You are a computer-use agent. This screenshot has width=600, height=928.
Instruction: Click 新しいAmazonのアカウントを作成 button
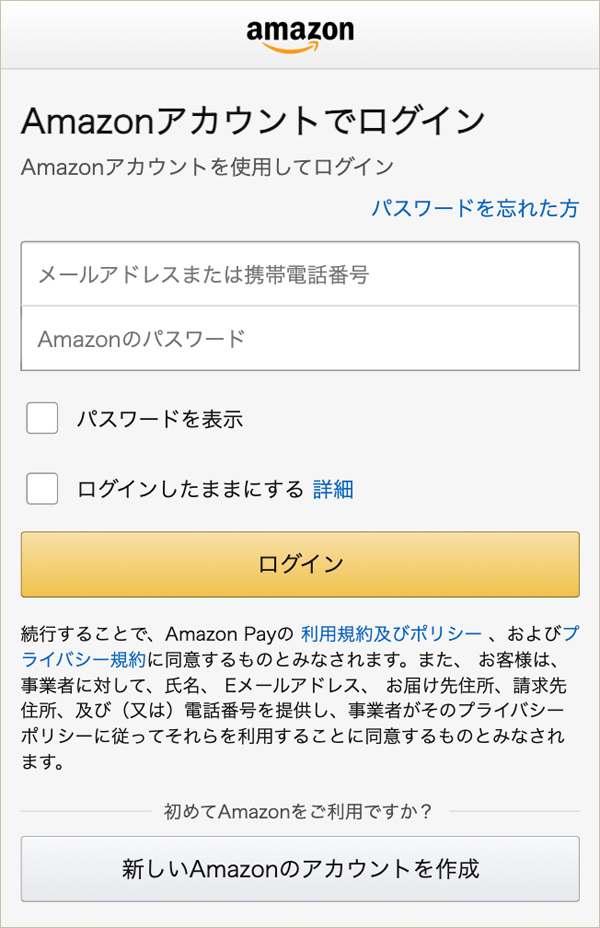300,869
